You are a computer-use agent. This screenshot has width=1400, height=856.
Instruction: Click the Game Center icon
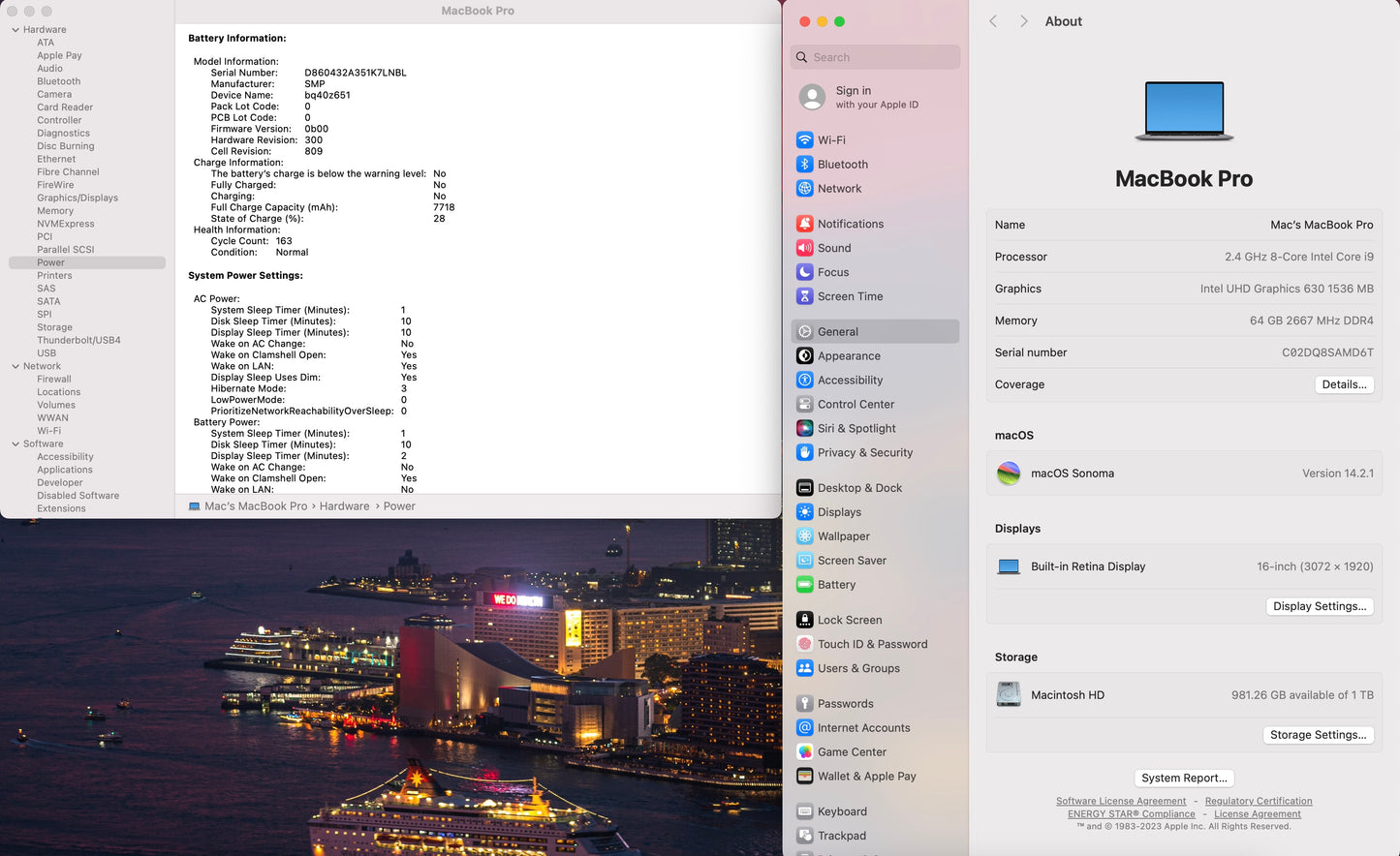(x=804, y=752)
